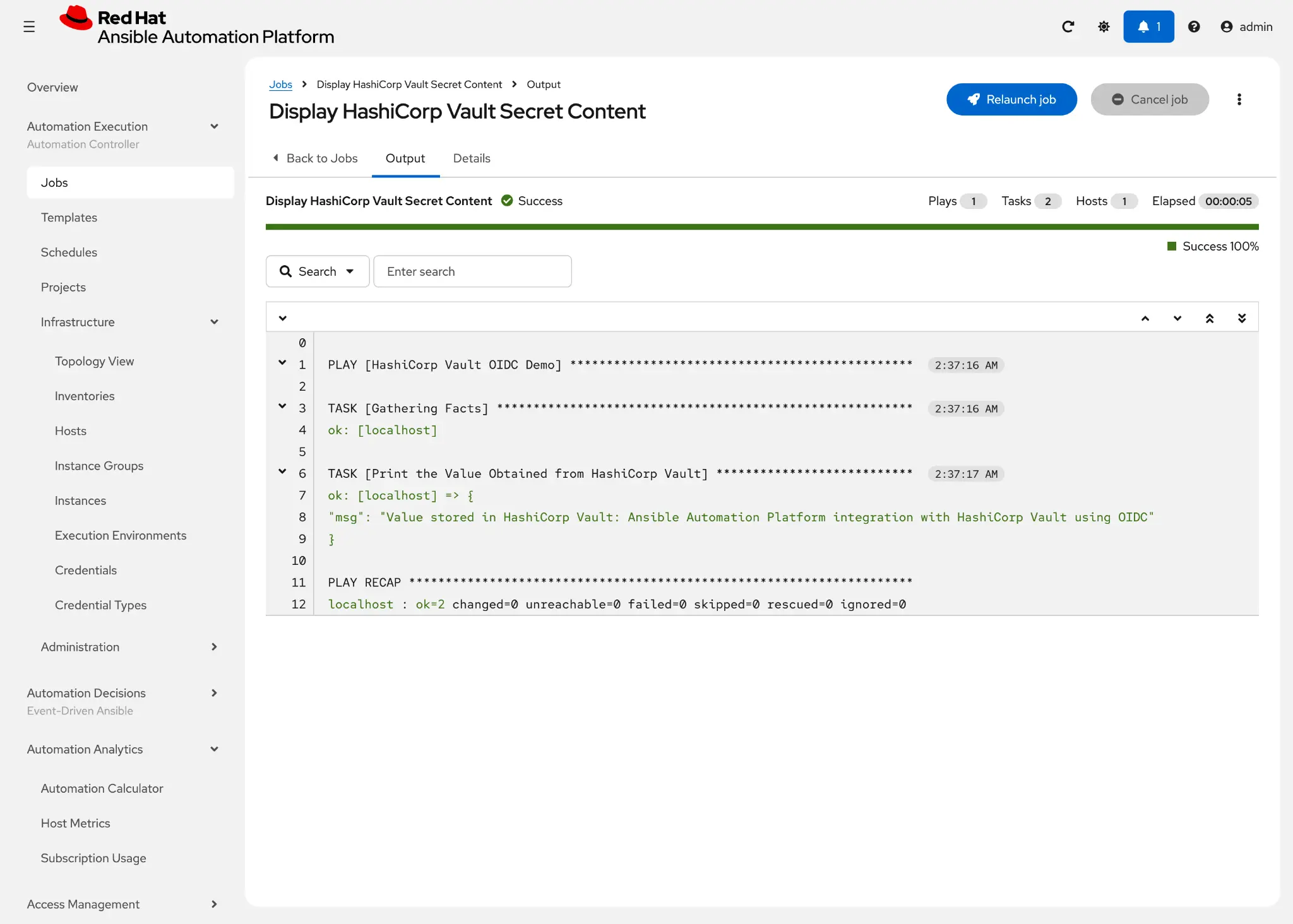Click Relaunch job button
The image size is (1293, 924).
1011,99
